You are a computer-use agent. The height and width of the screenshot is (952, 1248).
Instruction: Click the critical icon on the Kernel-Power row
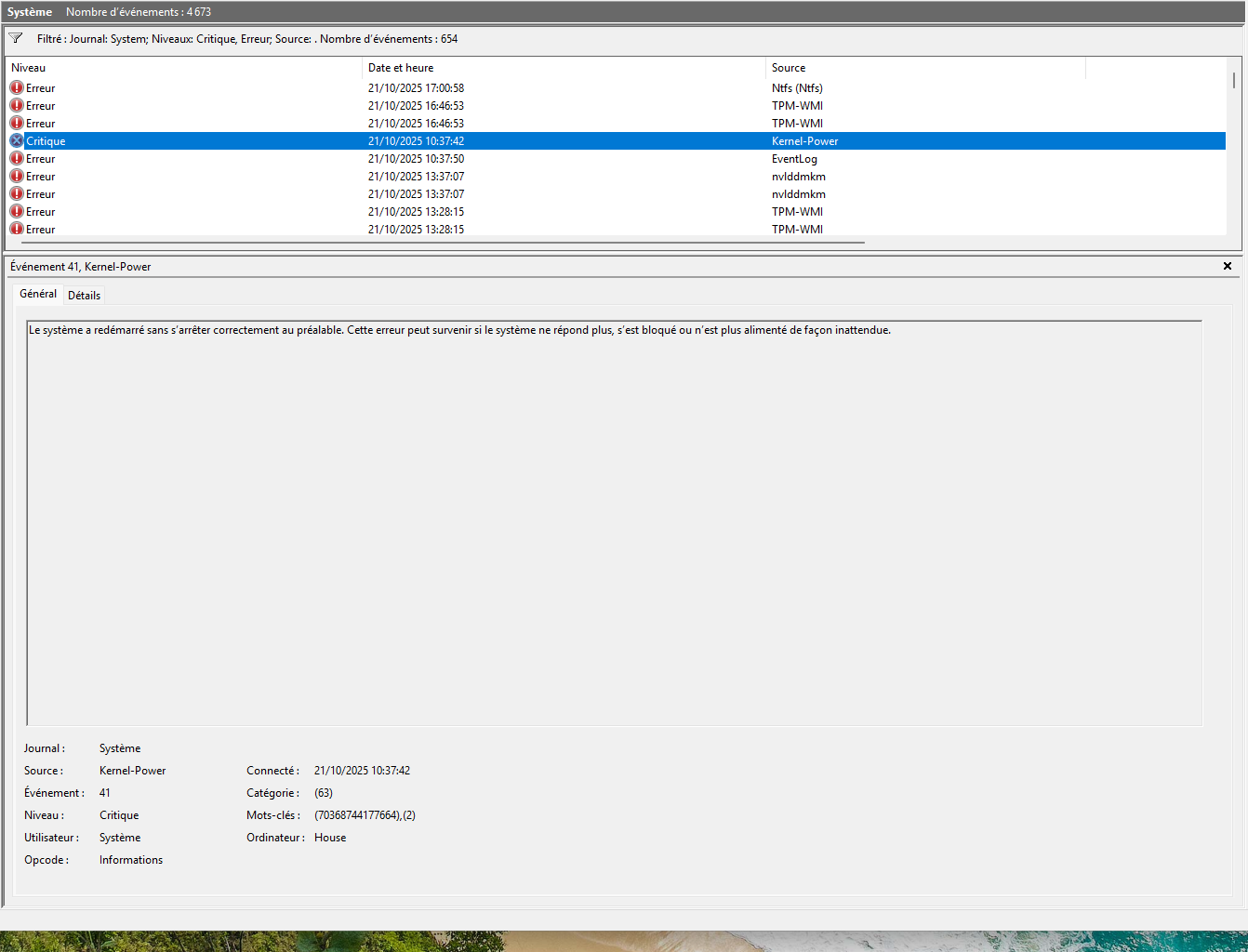(x=17, y=140)
